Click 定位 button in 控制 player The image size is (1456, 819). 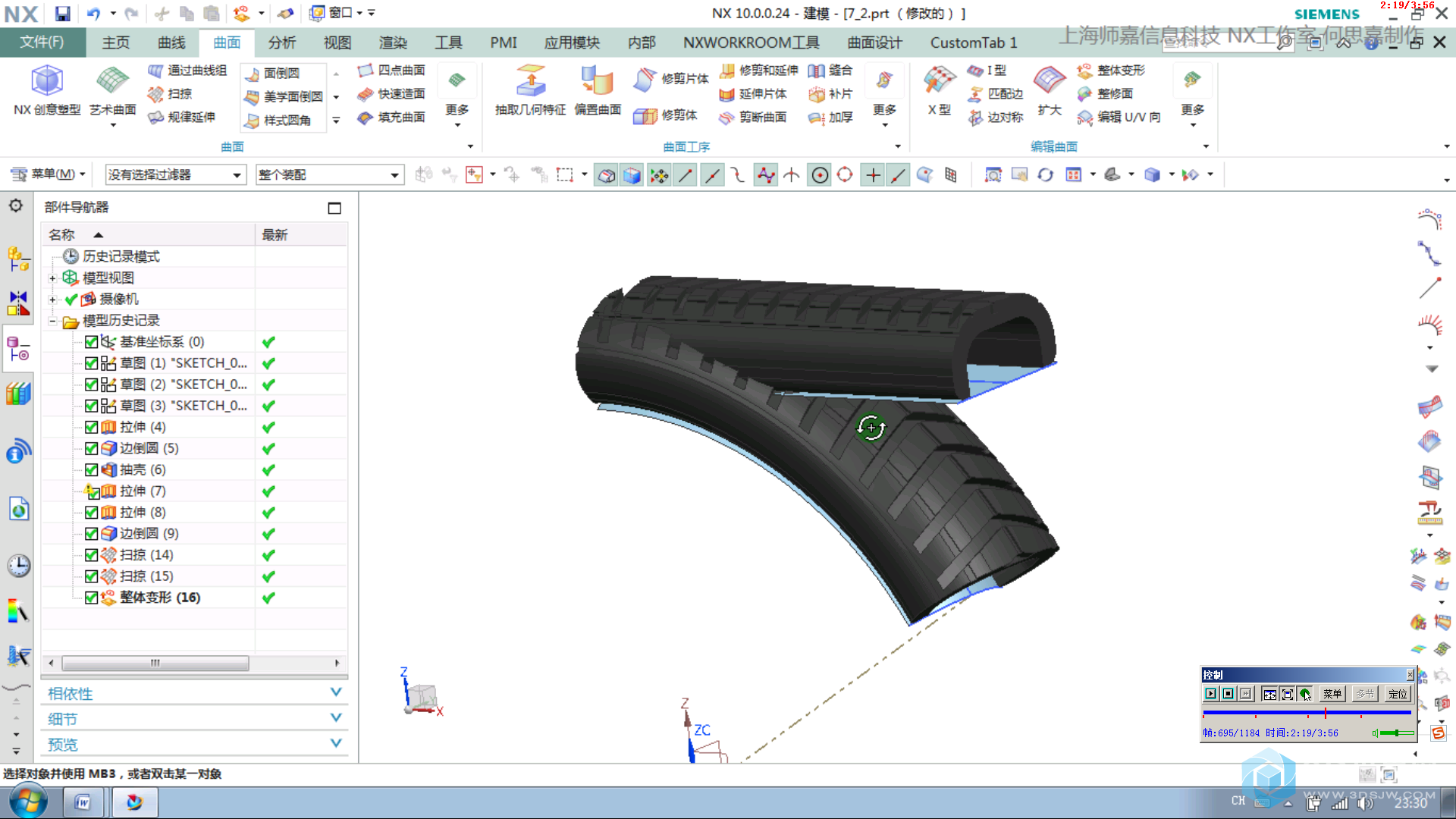(1397, 694)
